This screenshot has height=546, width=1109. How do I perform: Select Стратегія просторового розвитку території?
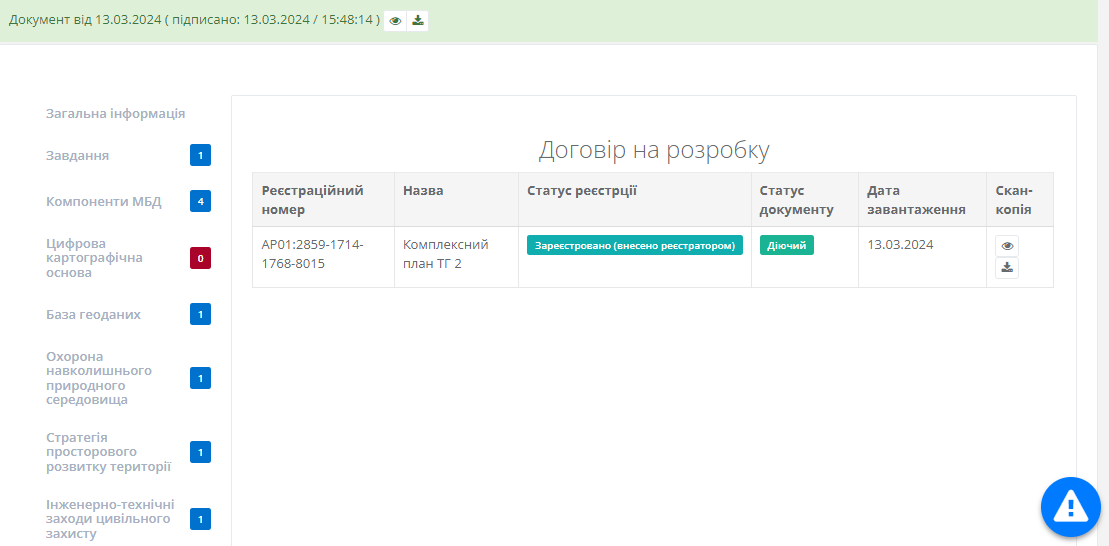tap(108, 452)
